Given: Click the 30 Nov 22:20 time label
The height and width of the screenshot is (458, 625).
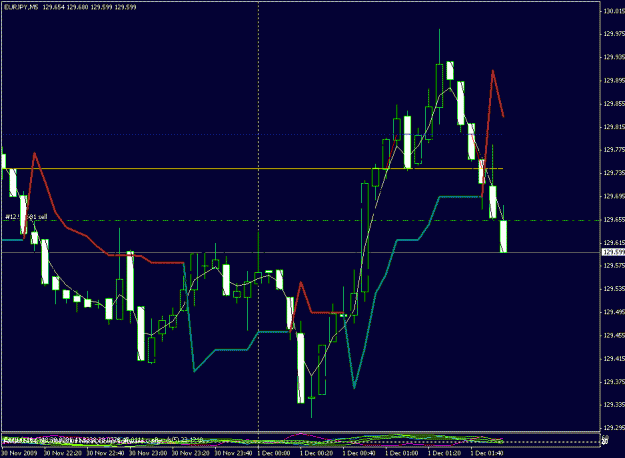Looking at the screenshot, I should pos(63,453).
